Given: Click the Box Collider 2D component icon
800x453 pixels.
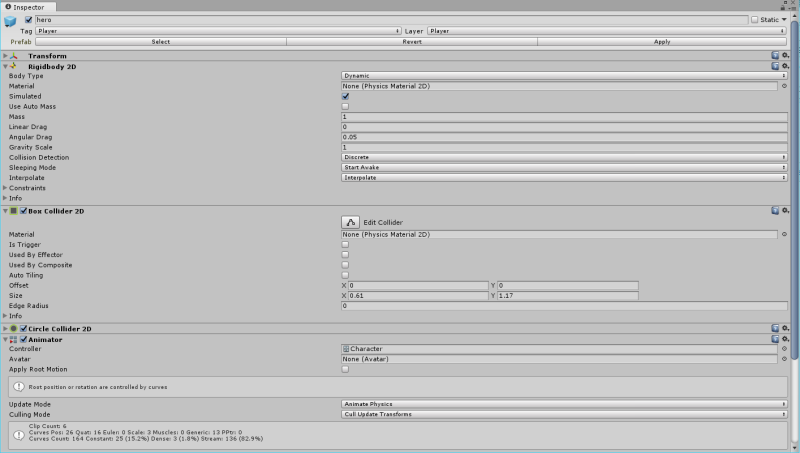Looking at the screenshot, I should (14, 211).
